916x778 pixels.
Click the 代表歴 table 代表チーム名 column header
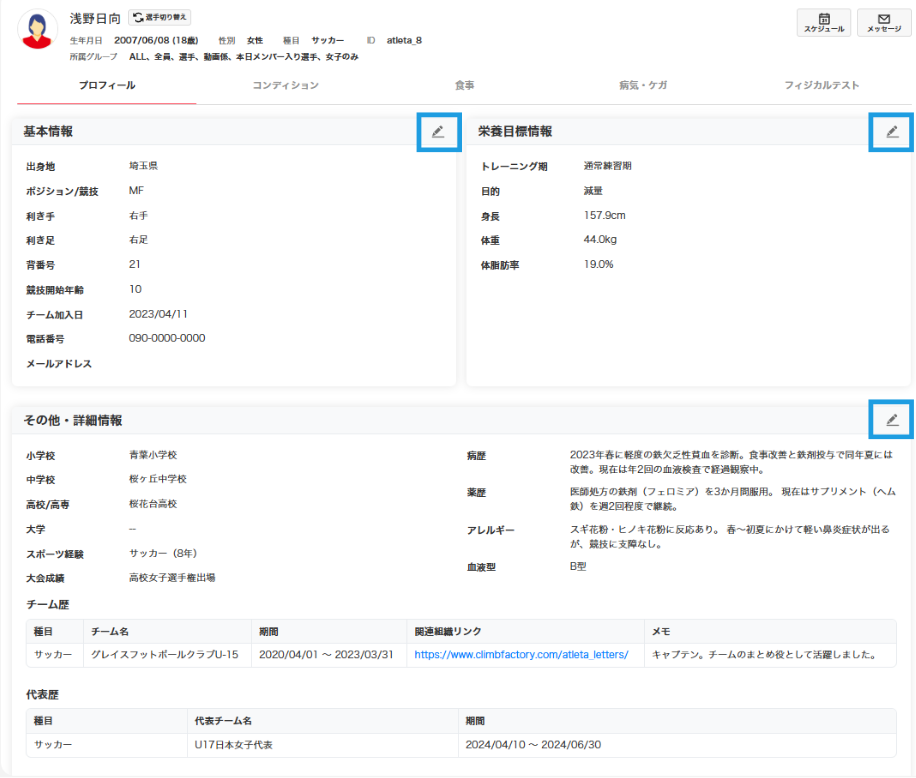click(x=223, y=720)
